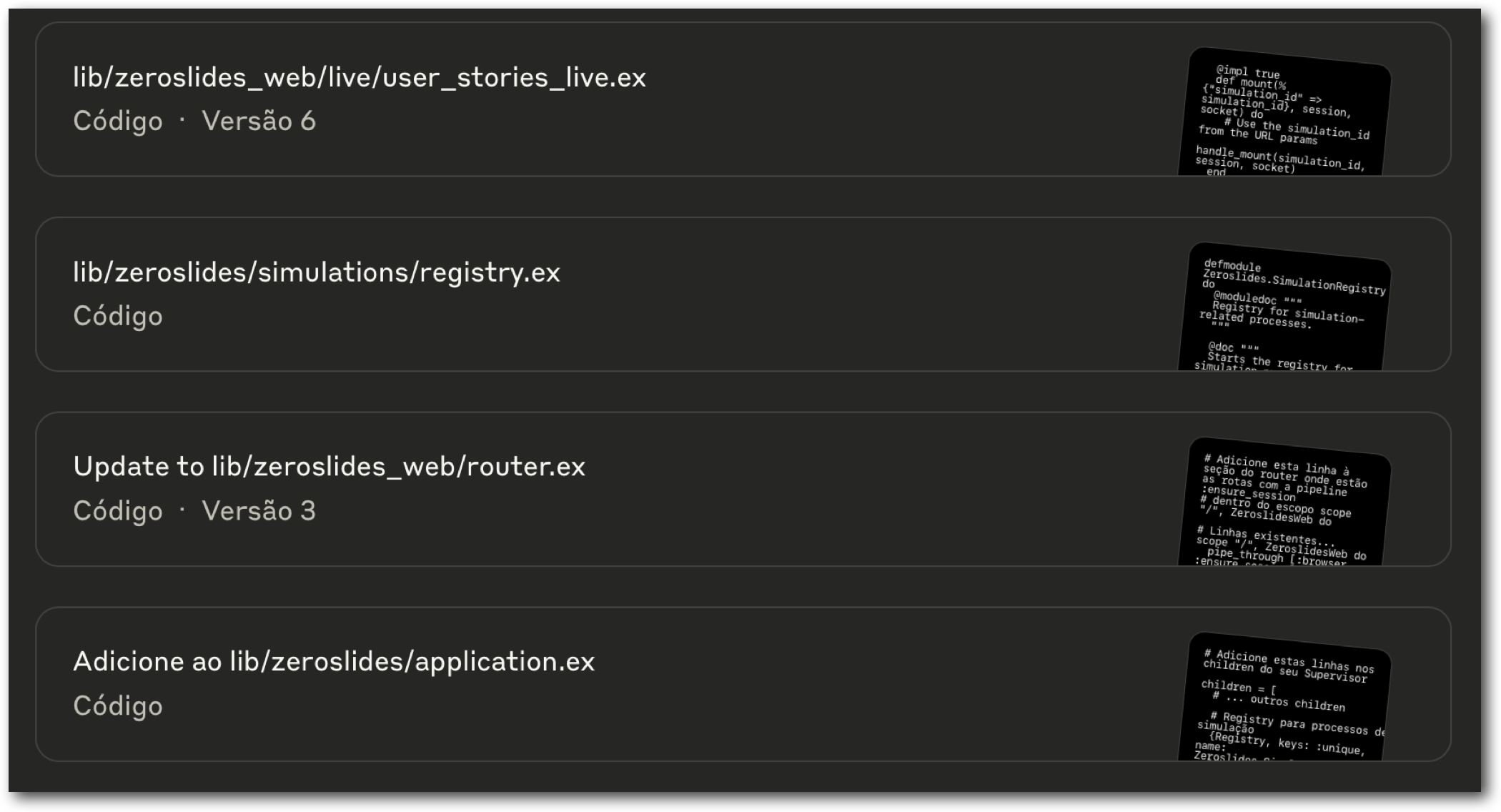Click the Código label under user_stories_live.ex
Screen dimensions: 1501x812
[118, 121]
